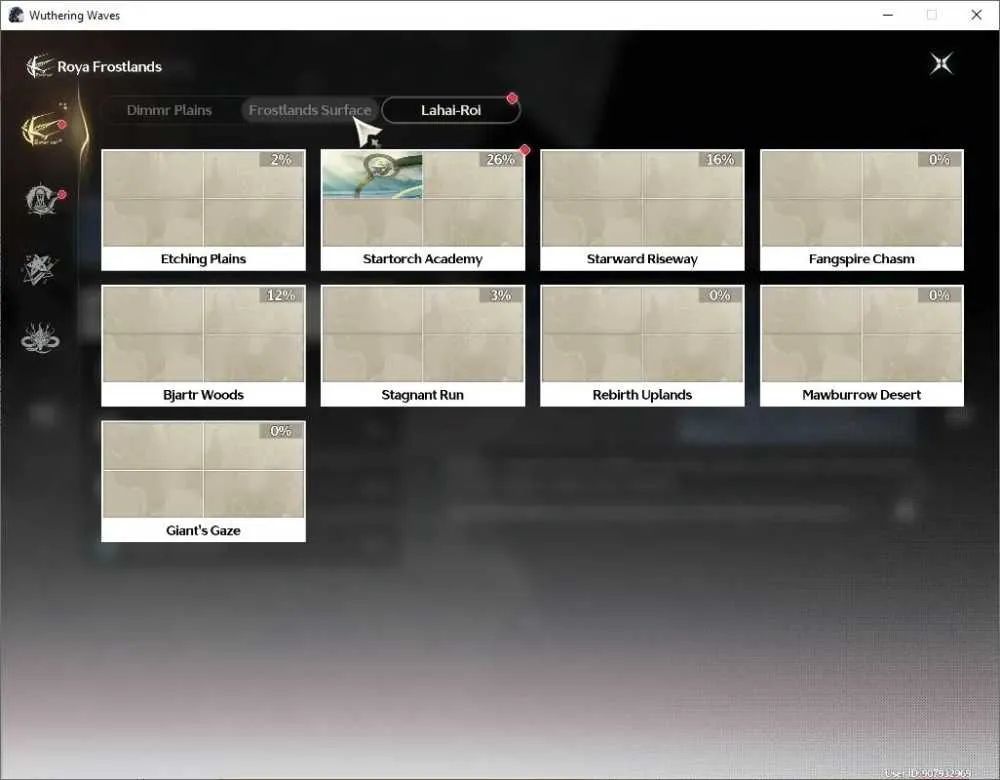Open the Rebirth Uplands area card

click(x=642, y=346)
